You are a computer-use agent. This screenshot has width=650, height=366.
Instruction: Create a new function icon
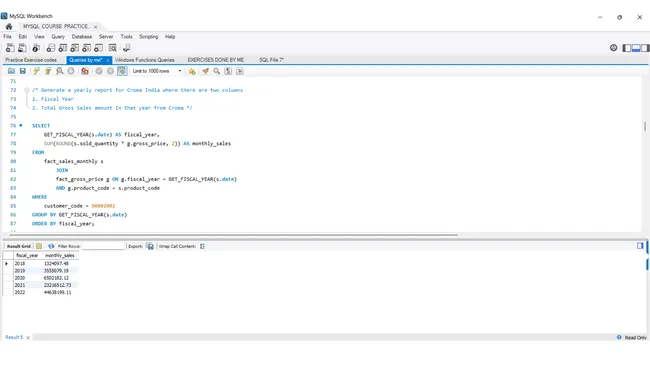tap(98, 48)
